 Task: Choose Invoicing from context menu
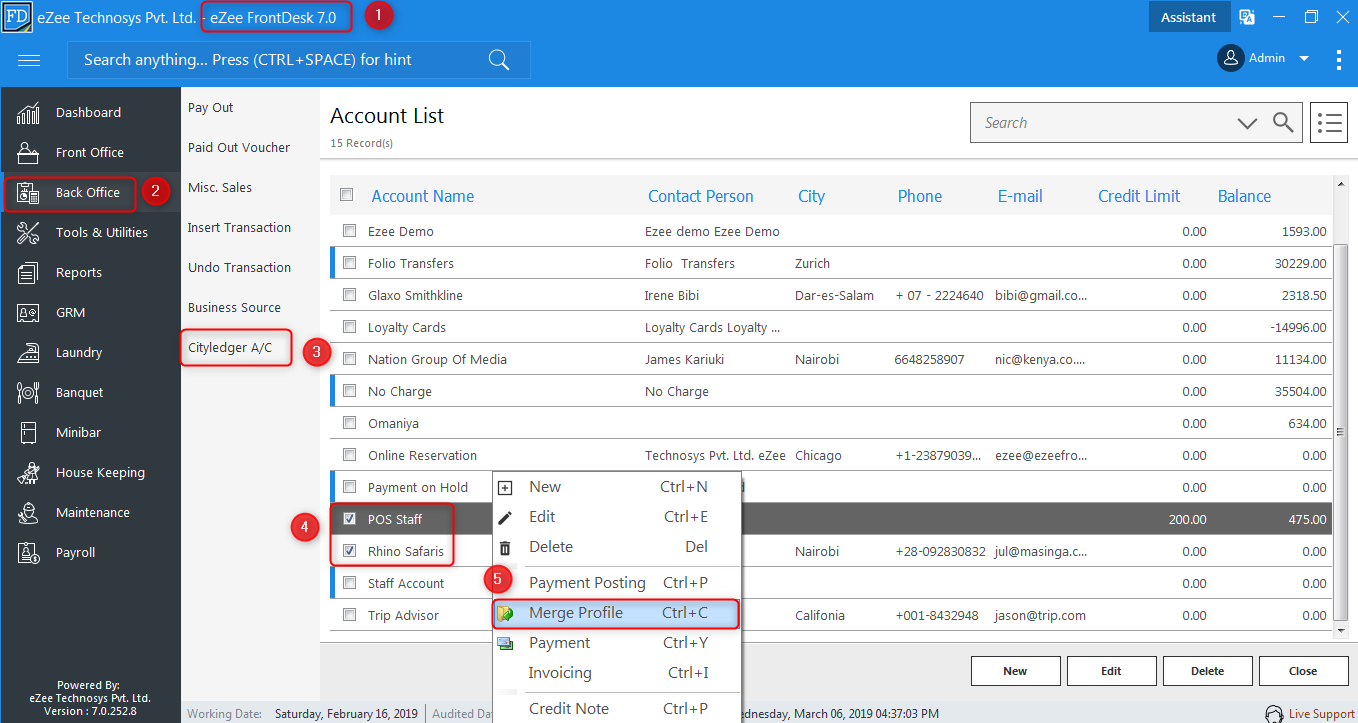(616, 673)
